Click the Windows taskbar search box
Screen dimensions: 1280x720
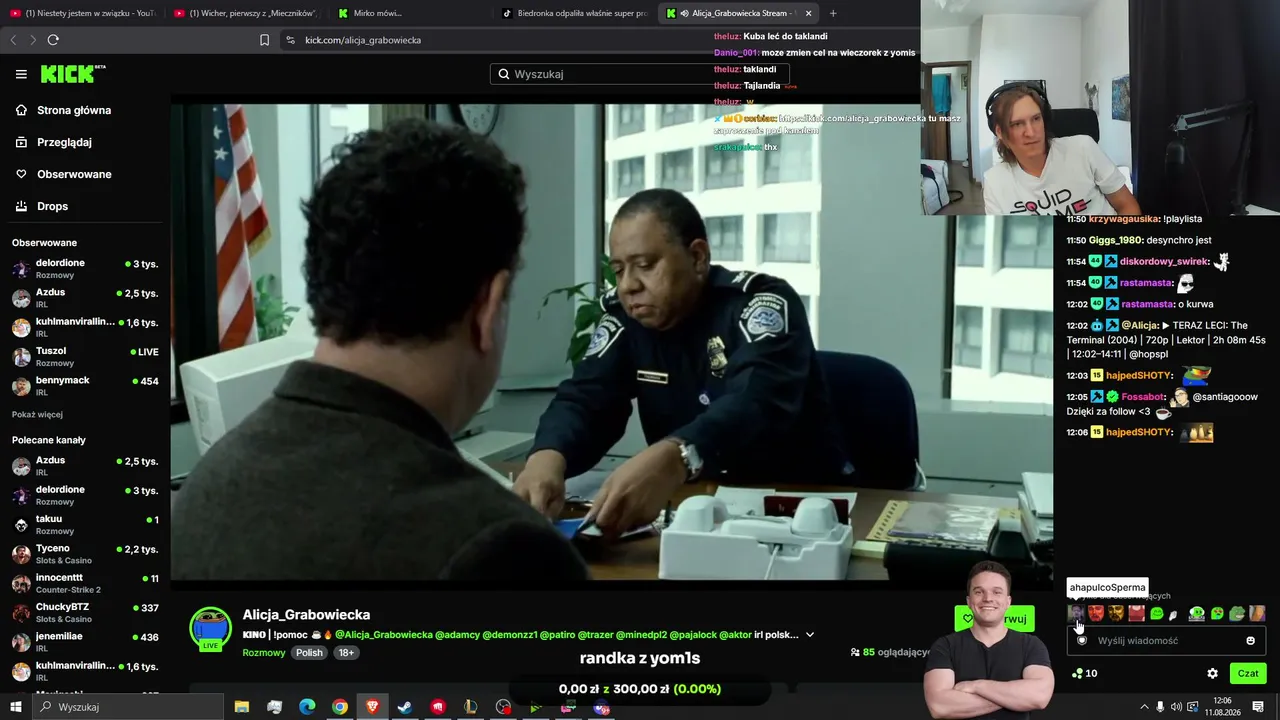pyautogui.click(x=129, y=707)
